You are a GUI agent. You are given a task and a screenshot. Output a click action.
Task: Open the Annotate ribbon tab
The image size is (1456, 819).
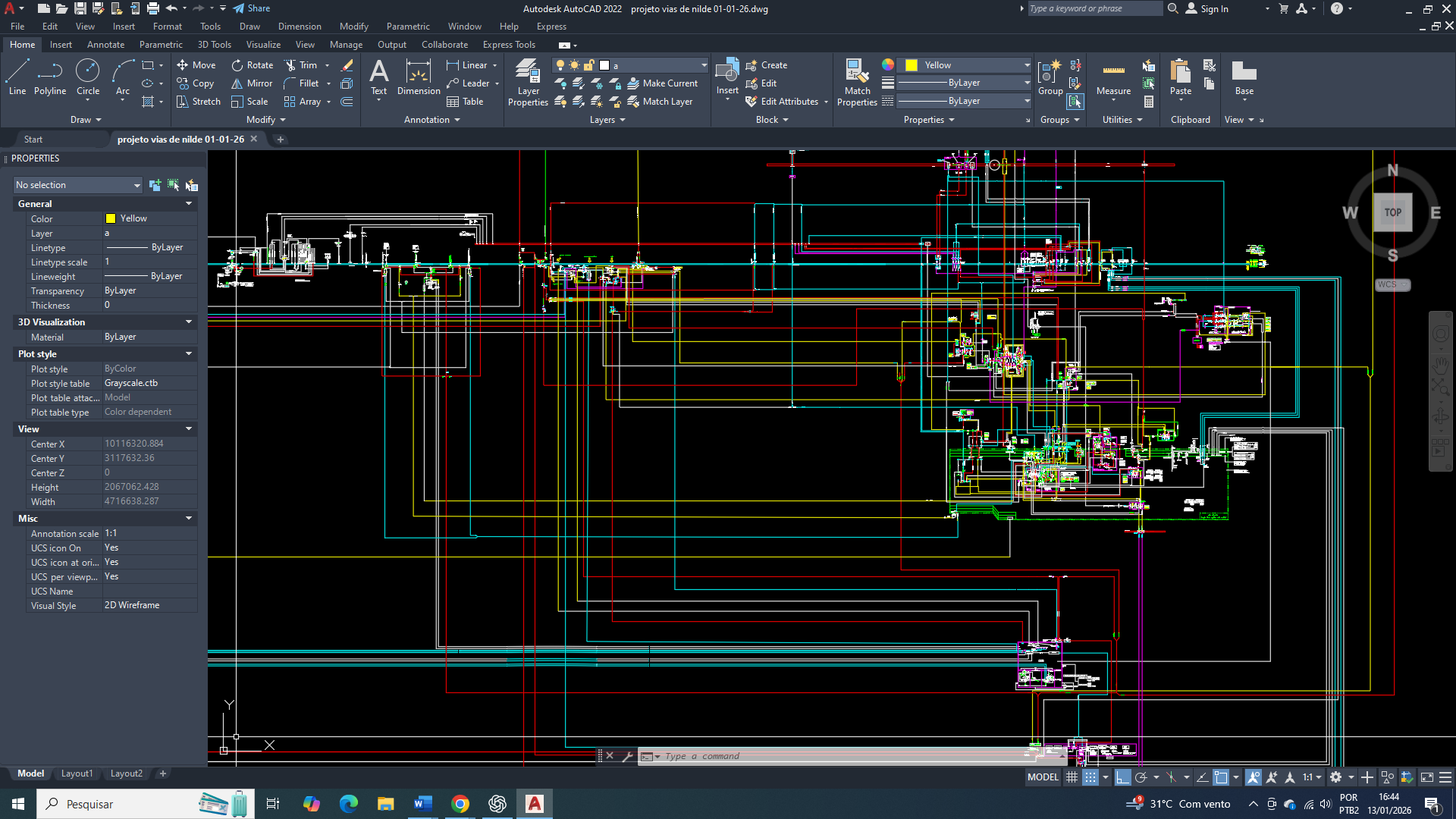tap(105, 45)
